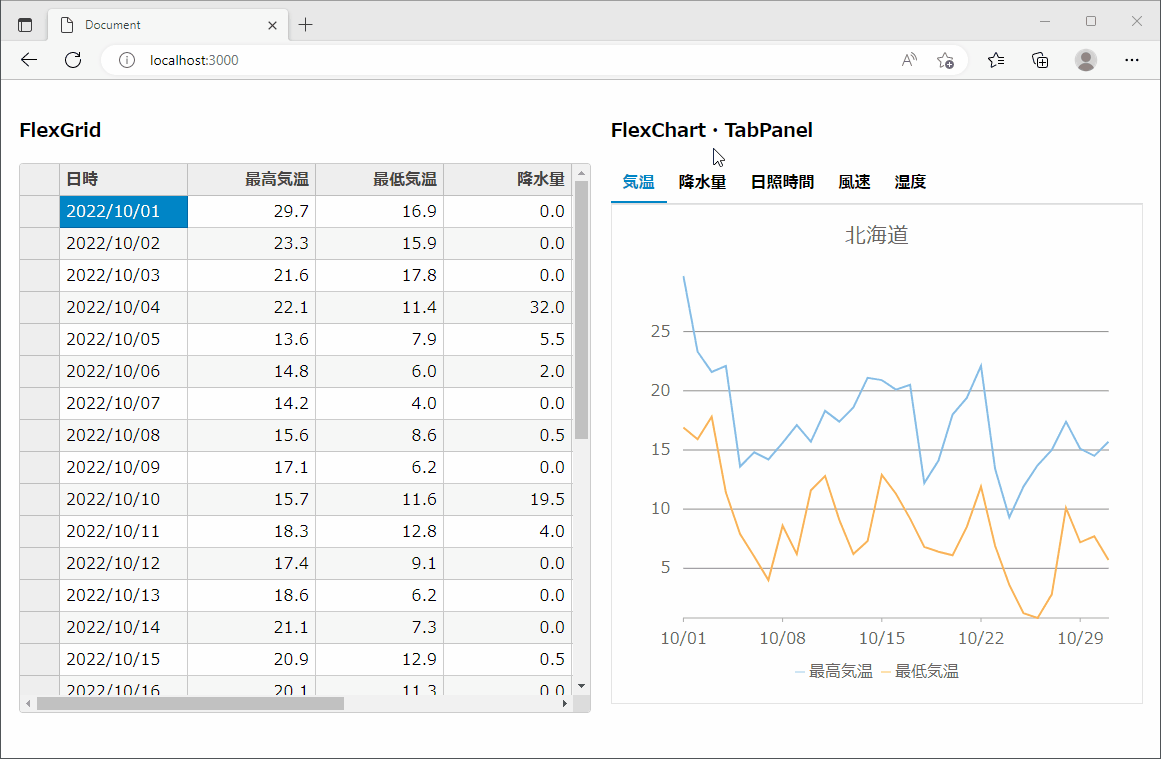Image resolution: width=1161 pixels, height=759 pixels.
Task: Sort by the 最低気温 column header
Action: pos(380,179)
